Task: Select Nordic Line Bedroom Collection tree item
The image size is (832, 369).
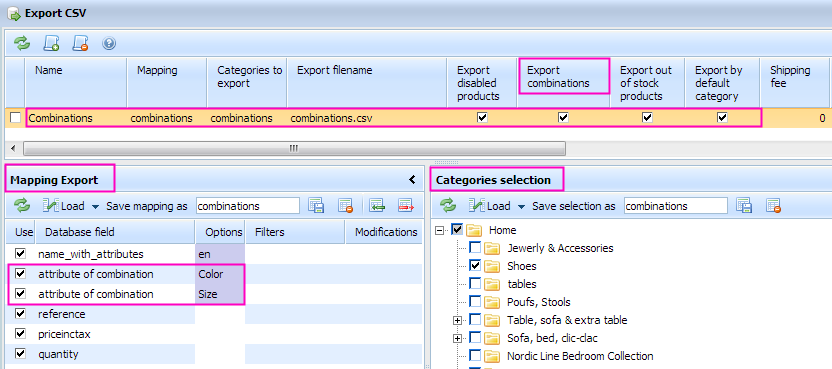Action: [x=580, y=356]
